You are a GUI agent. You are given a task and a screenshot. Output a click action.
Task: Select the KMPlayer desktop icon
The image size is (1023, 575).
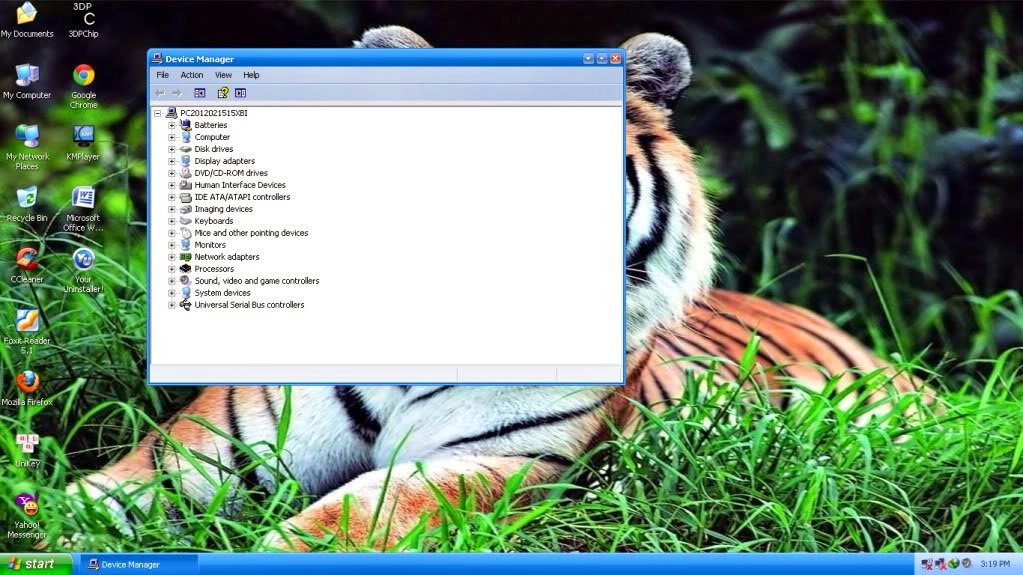pyautogui.click(x=83, y=143)
